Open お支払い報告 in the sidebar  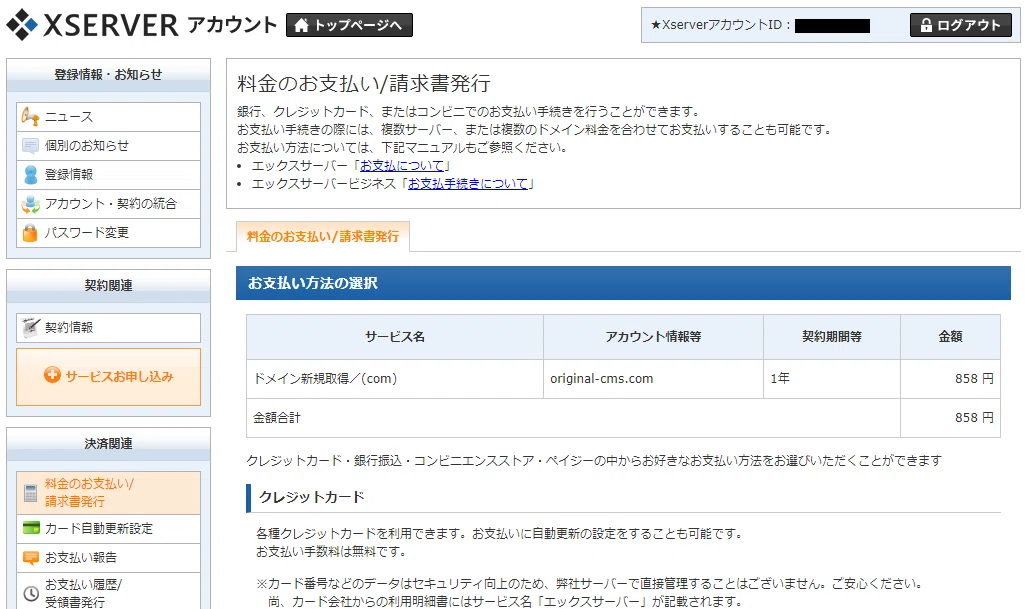(x=109, y=557)
